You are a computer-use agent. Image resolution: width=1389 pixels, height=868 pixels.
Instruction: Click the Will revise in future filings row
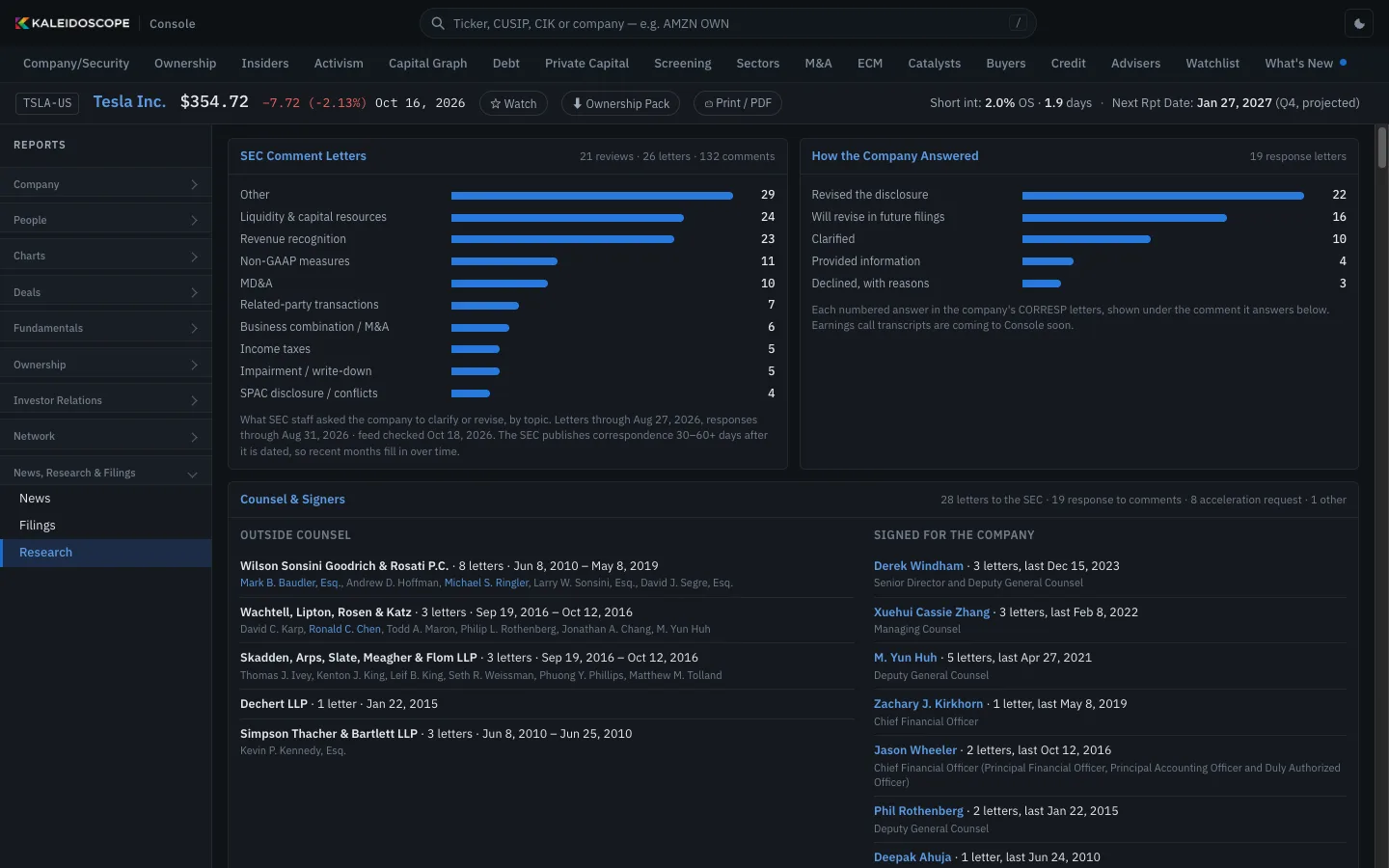coord(1078,217)
